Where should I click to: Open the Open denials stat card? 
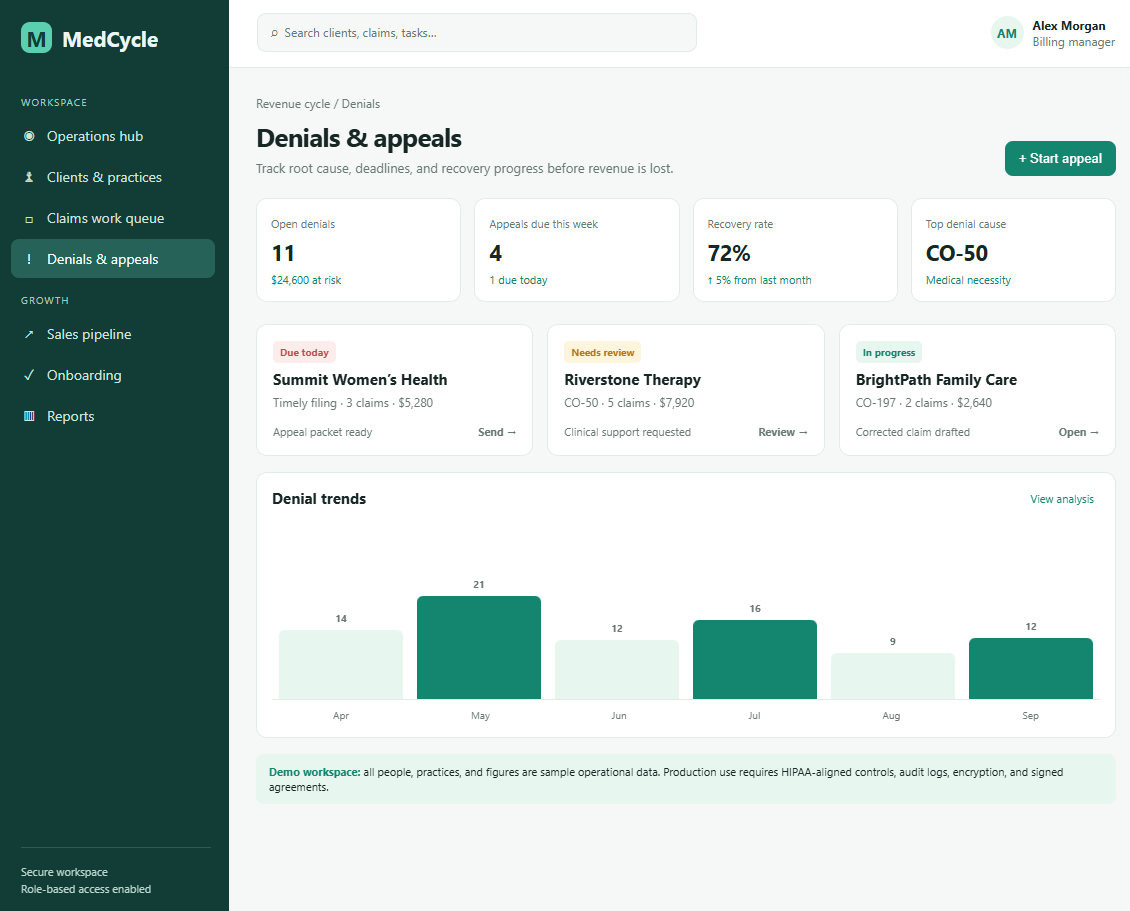click(358, 250)
